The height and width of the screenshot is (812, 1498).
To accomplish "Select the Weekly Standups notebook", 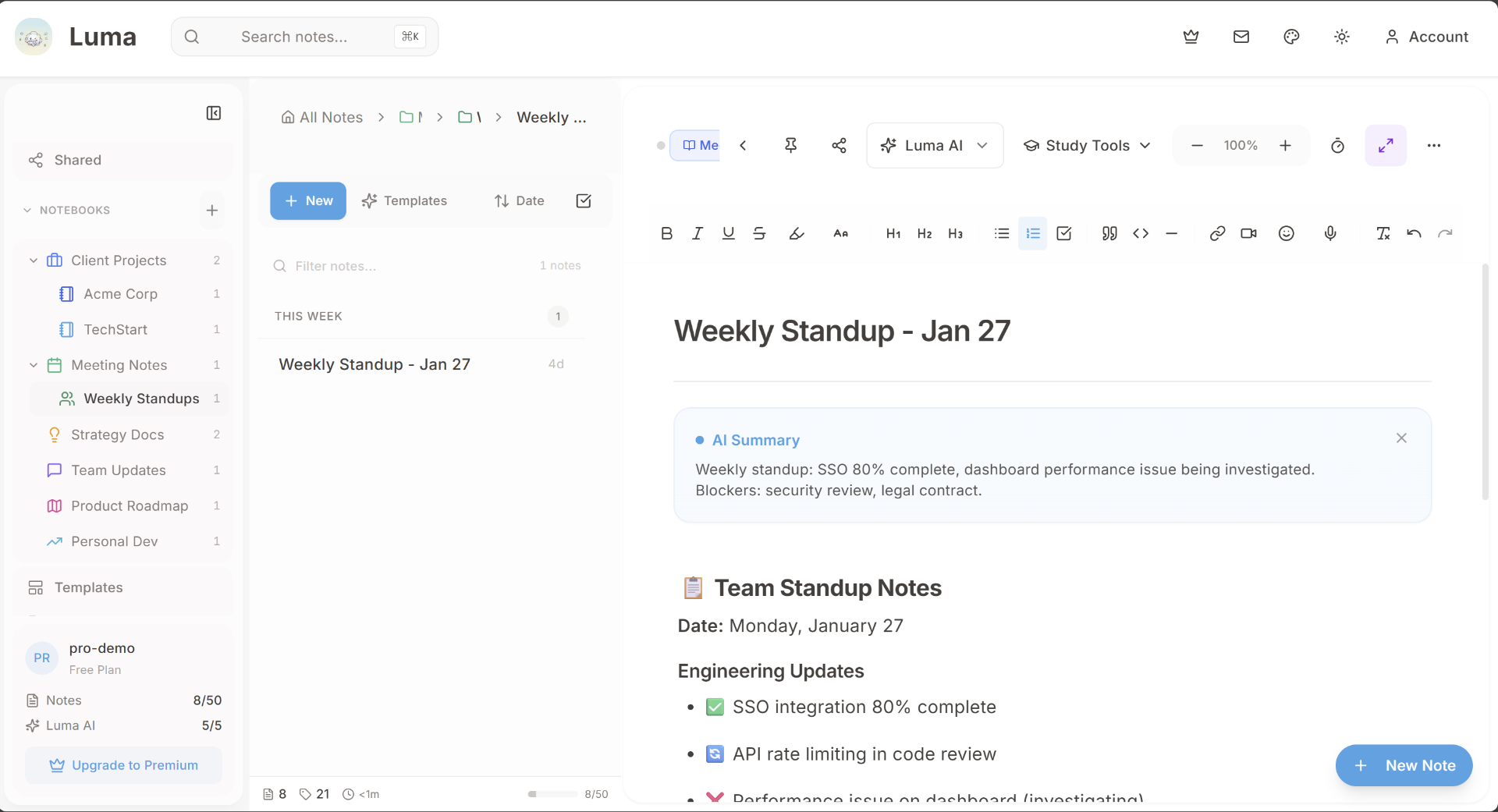I will [x=140, y=399].
